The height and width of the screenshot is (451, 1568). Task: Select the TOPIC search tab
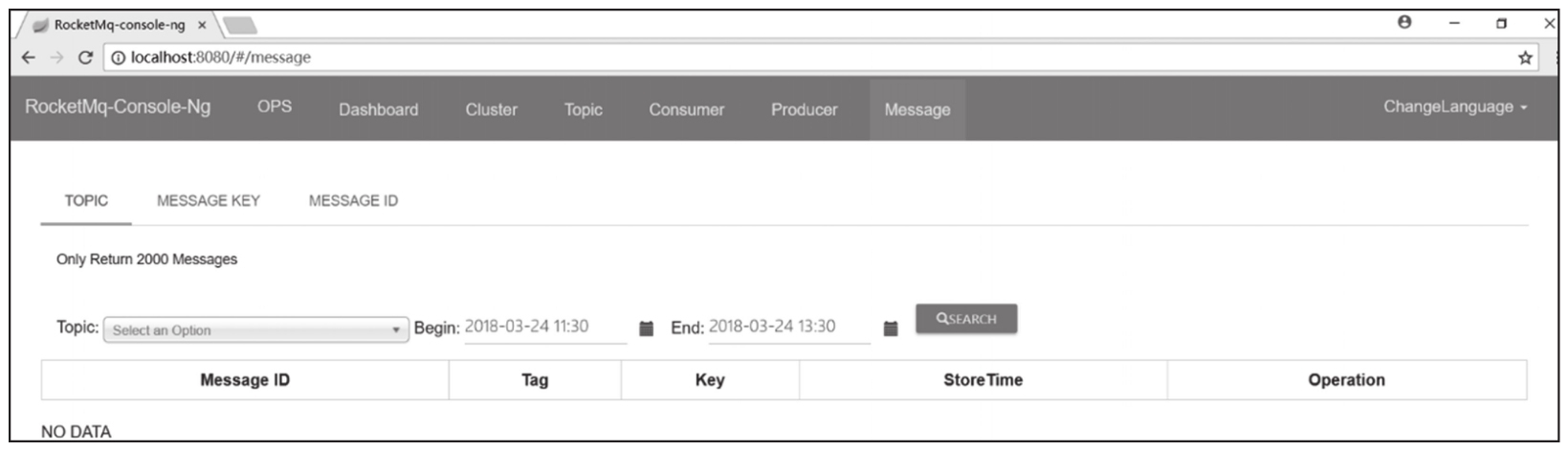point(86,201)
